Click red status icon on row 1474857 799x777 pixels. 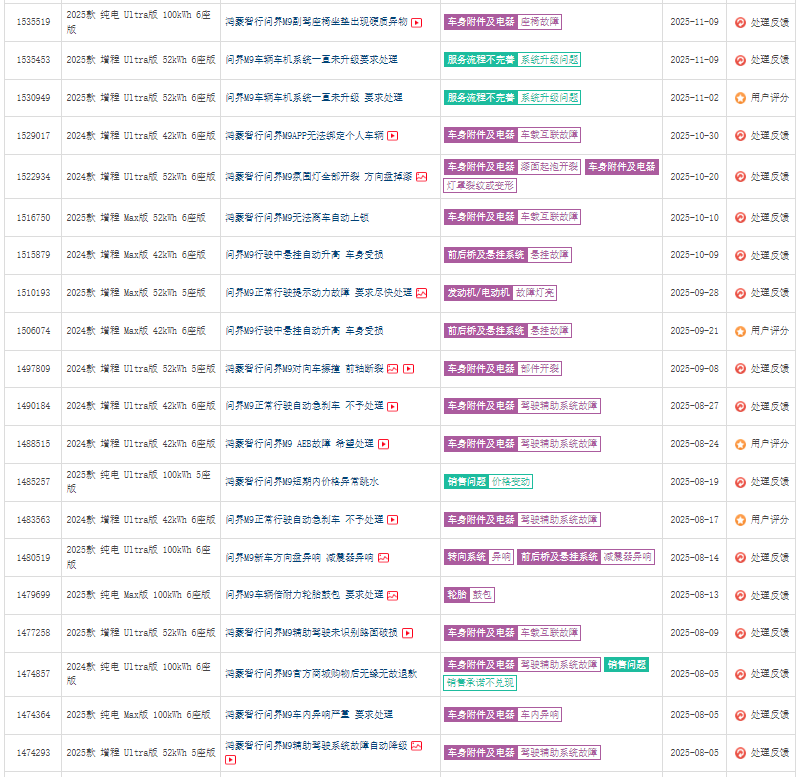pos(740,674)
